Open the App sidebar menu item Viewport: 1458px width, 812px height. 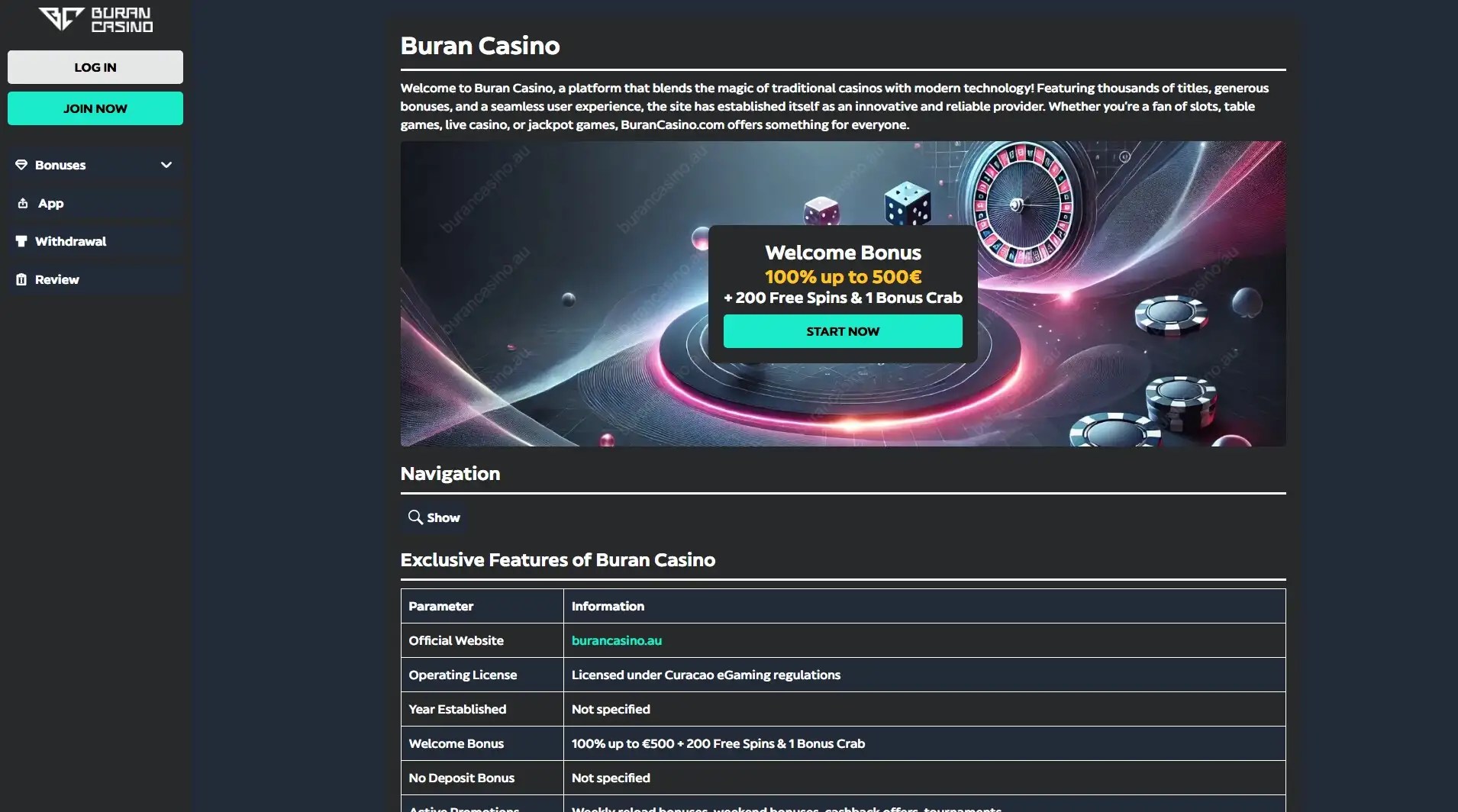(95, 203)
